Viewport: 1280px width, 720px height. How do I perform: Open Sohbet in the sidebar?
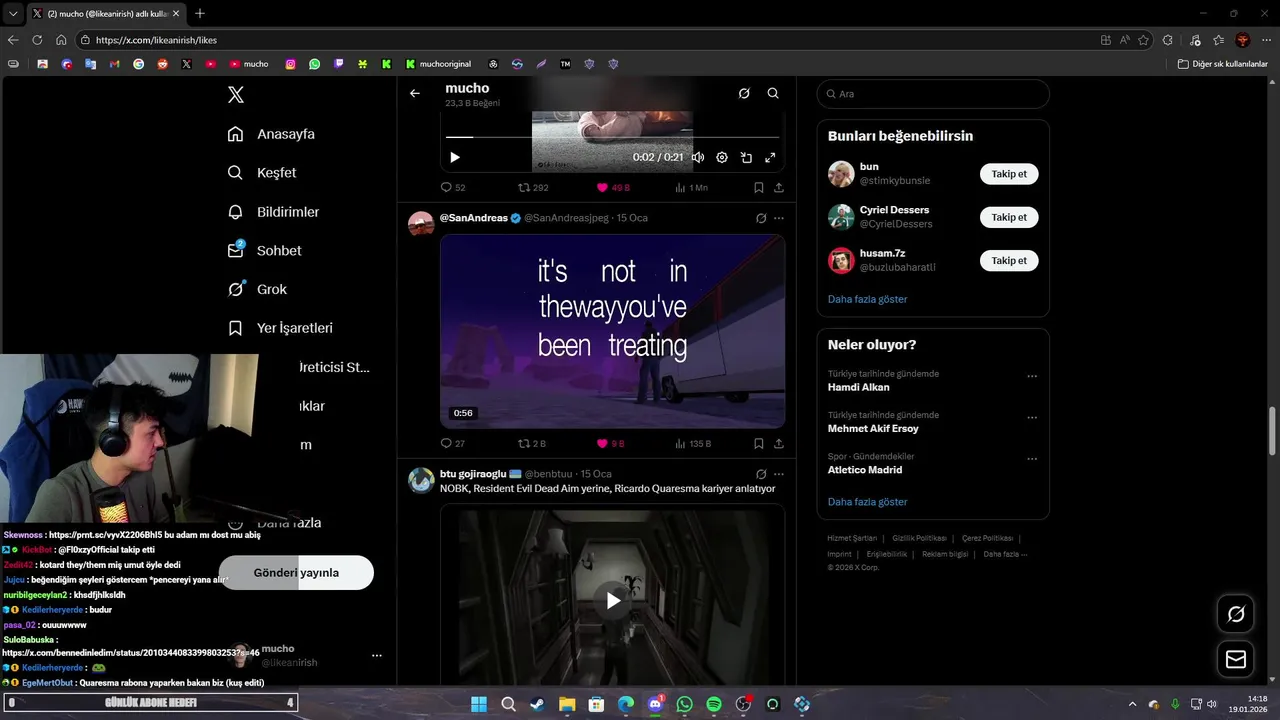pyautogui.click(x=265, y=251)
